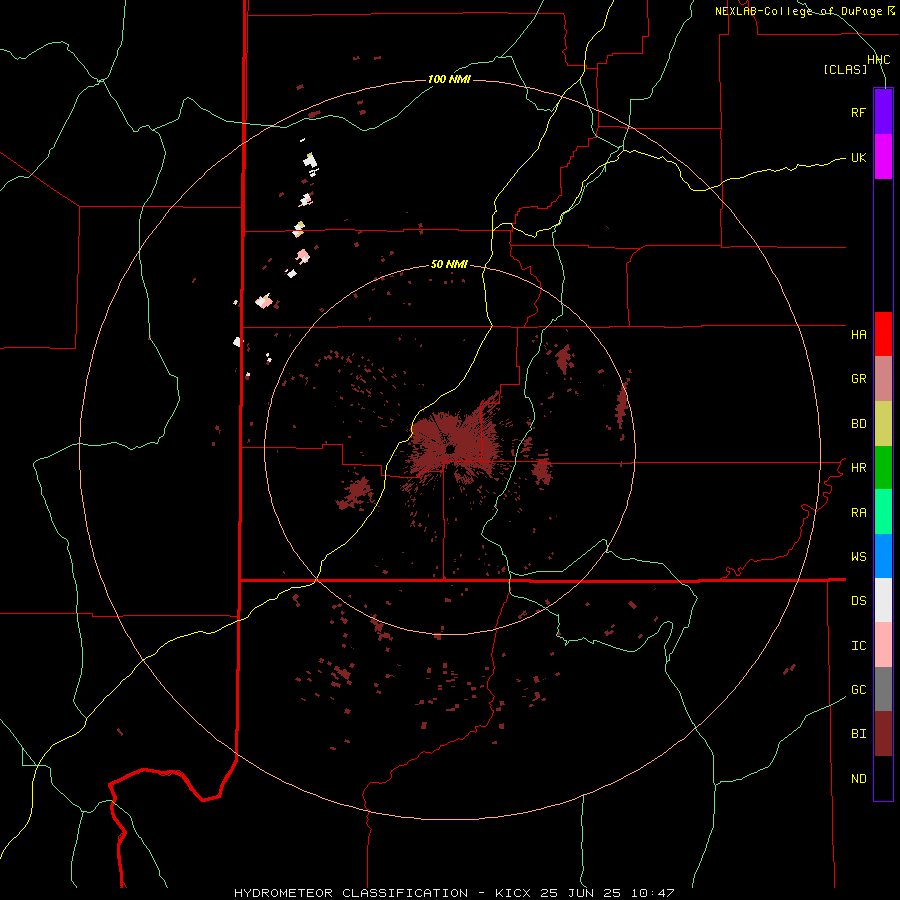The height and width of the screenshot is (900, 900).
Task: Click the DS legend label
Action: (858, 601)
